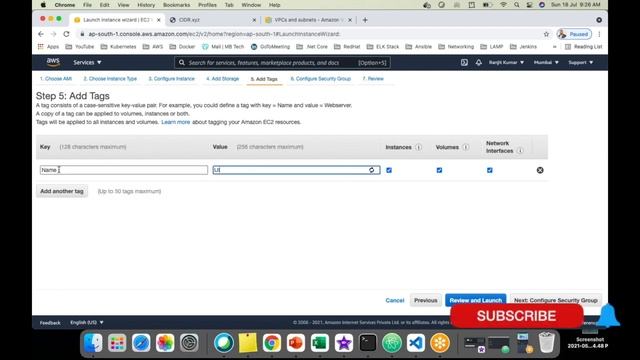Toggle the Instances checkbox for Name tag
The width and height of the screenshot is (640, 360).
pyautogui.click(x=389, y=170)
